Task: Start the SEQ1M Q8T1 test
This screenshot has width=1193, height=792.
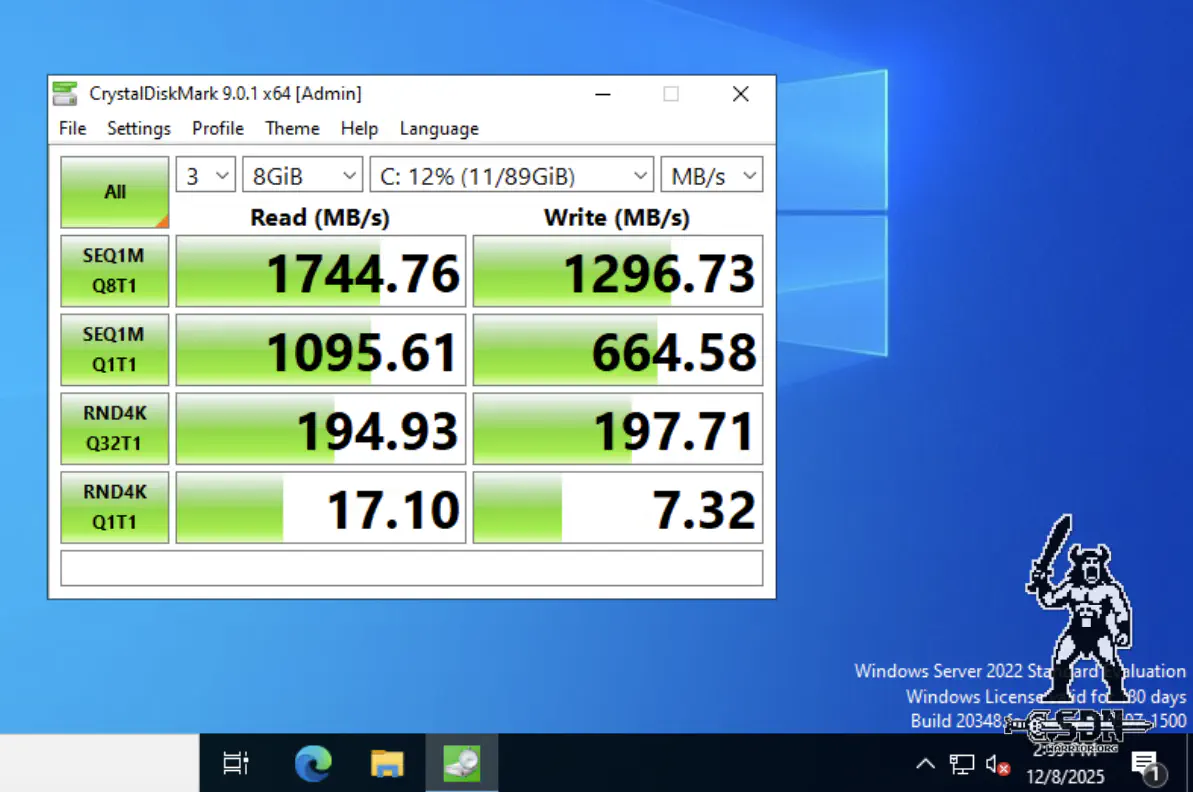Action: pos(115,271)
